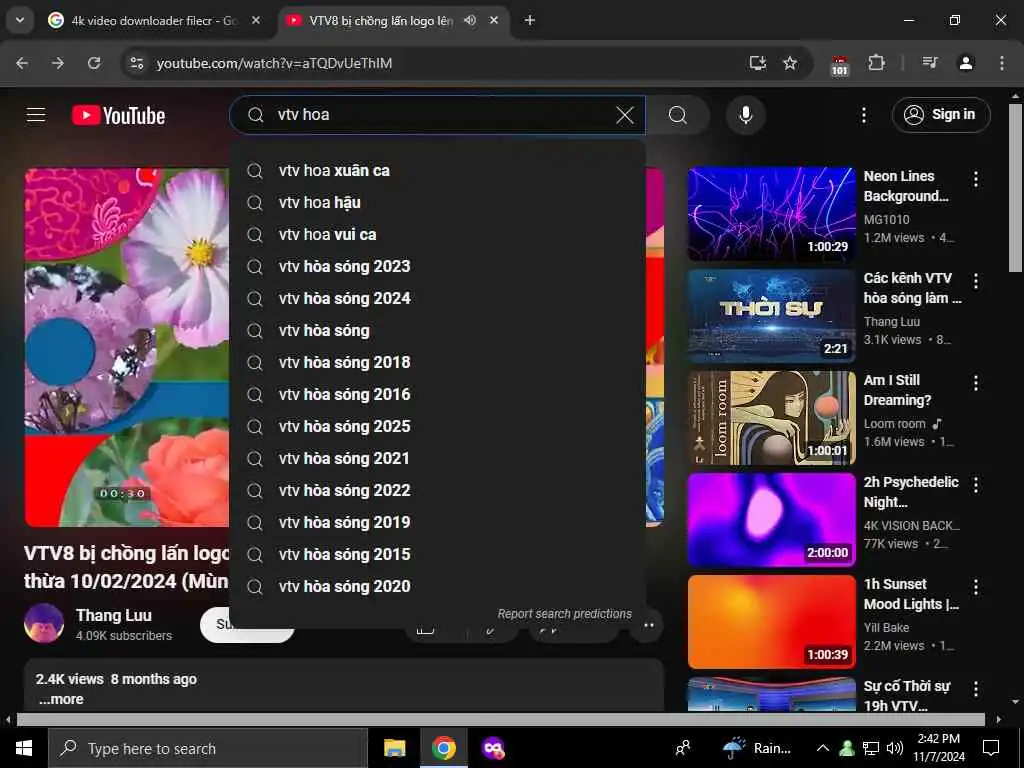Open the Neon Lines Background video thumbnail

coord(771,214)
